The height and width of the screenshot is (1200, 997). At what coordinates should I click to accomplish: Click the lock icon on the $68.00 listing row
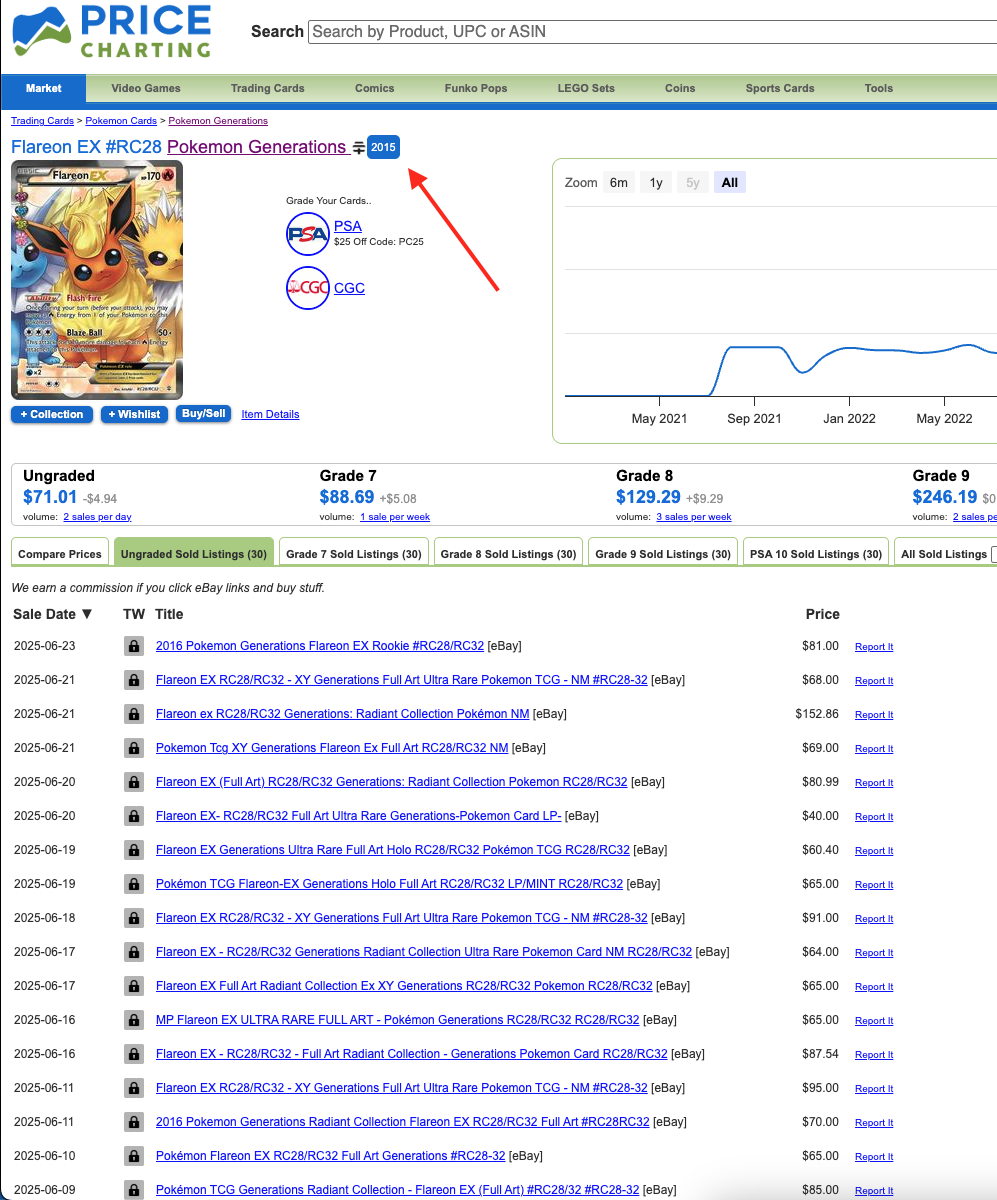133,680
